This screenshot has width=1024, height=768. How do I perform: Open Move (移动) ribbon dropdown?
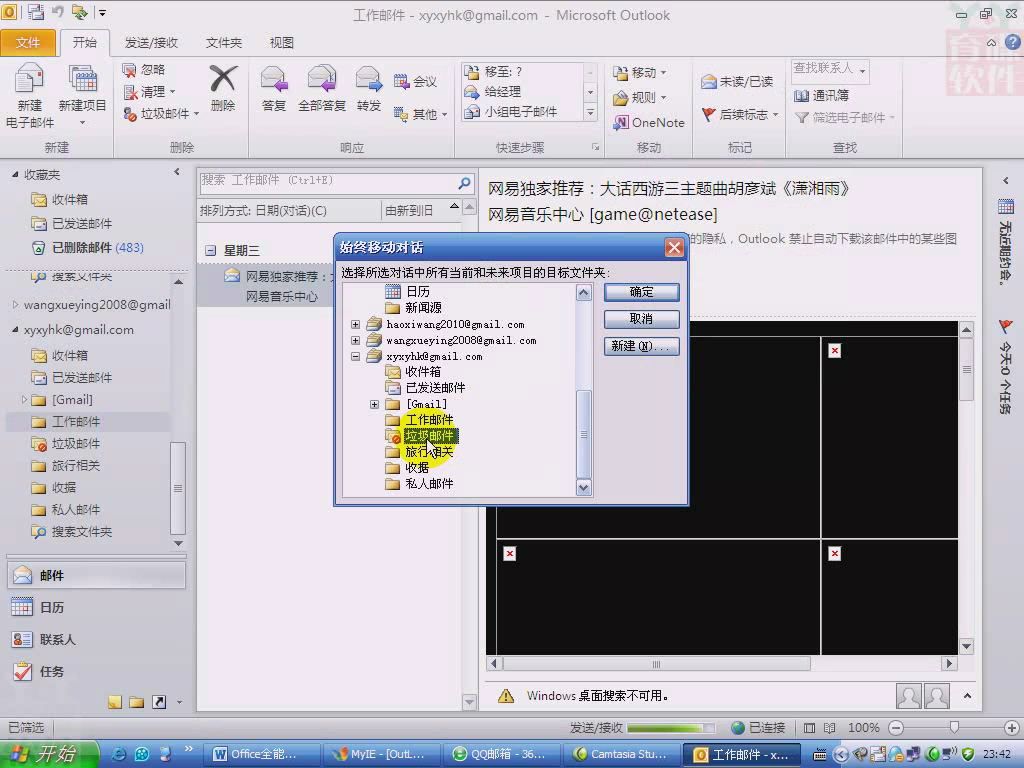tap(639, 72)
